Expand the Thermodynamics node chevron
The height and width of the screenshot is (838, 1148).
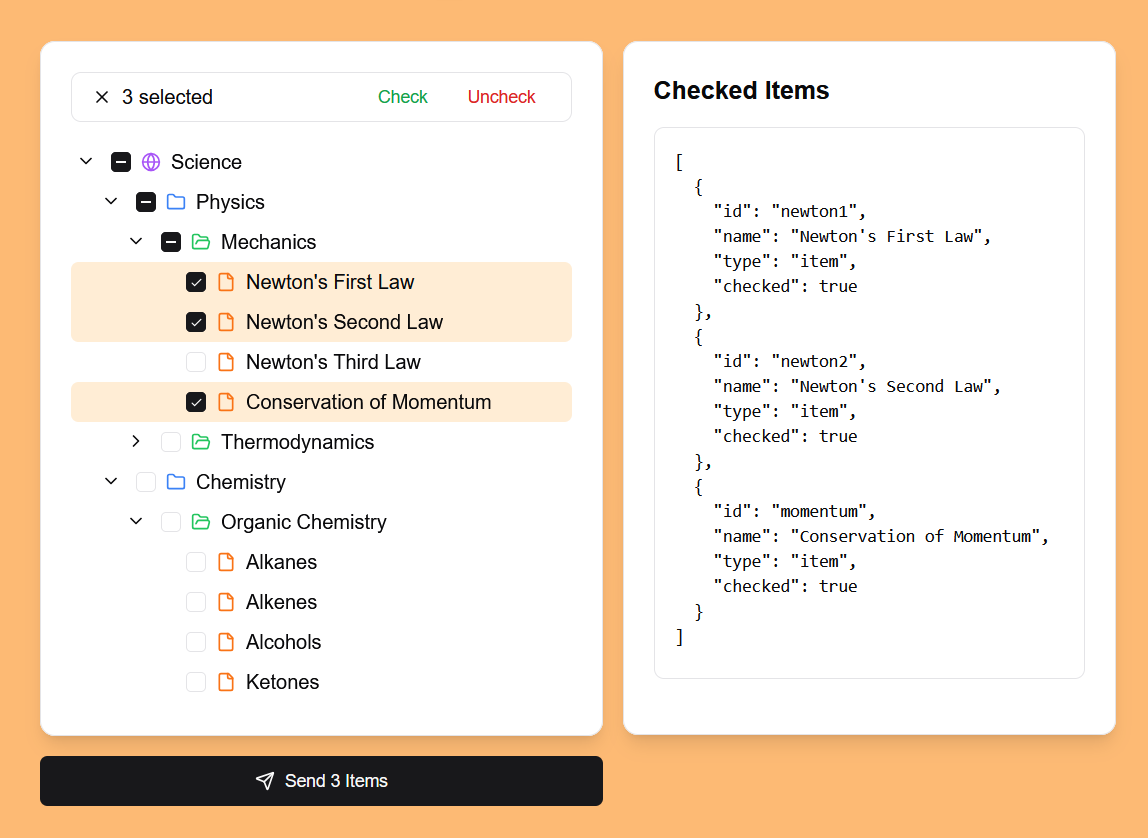click(136, 441)
